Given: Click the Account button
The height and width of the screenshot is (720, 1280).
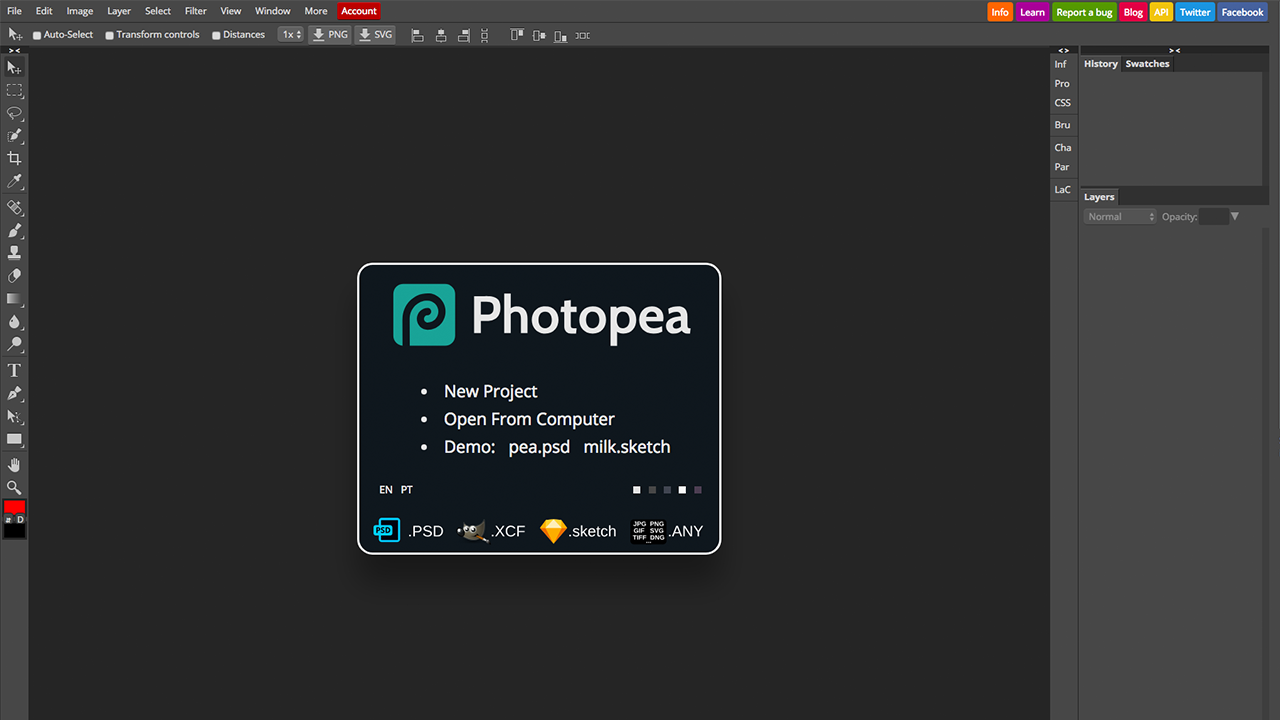Looking at the screenshot, I should tap(359, 11).
